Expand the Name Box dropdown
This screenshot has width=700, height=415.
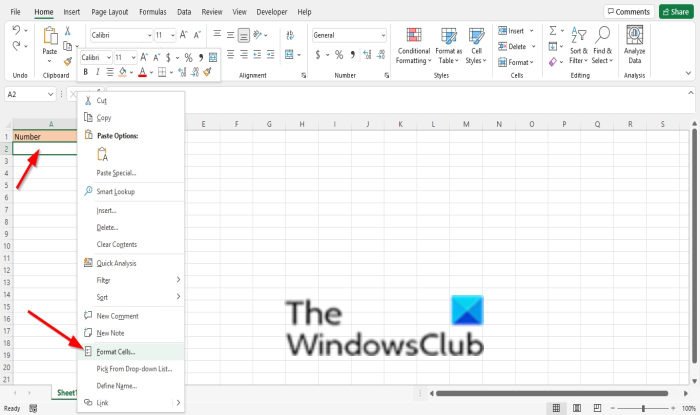coord(50,95)
